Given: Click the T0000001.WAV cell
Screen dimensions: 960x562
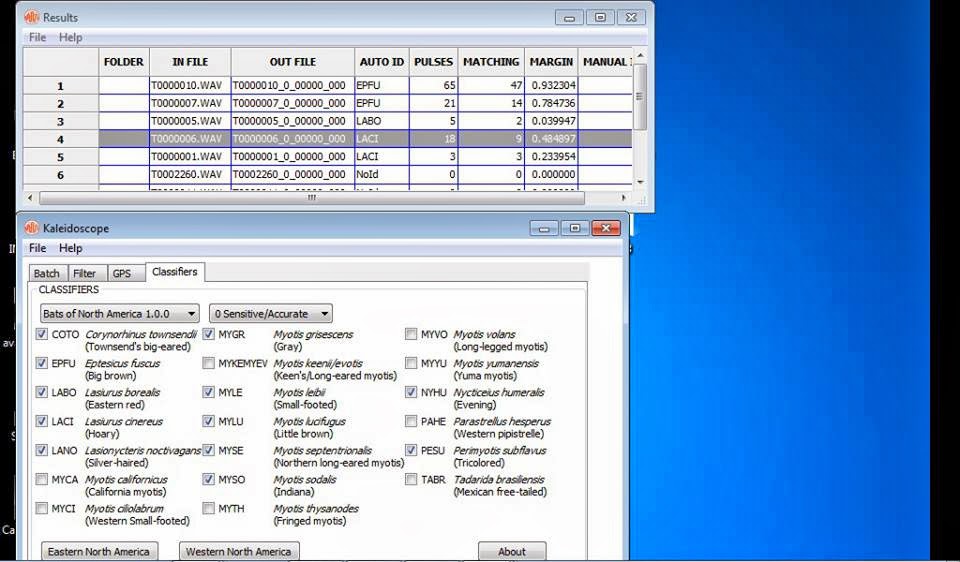Looking at the screenshot, I should tap(190, 157).
